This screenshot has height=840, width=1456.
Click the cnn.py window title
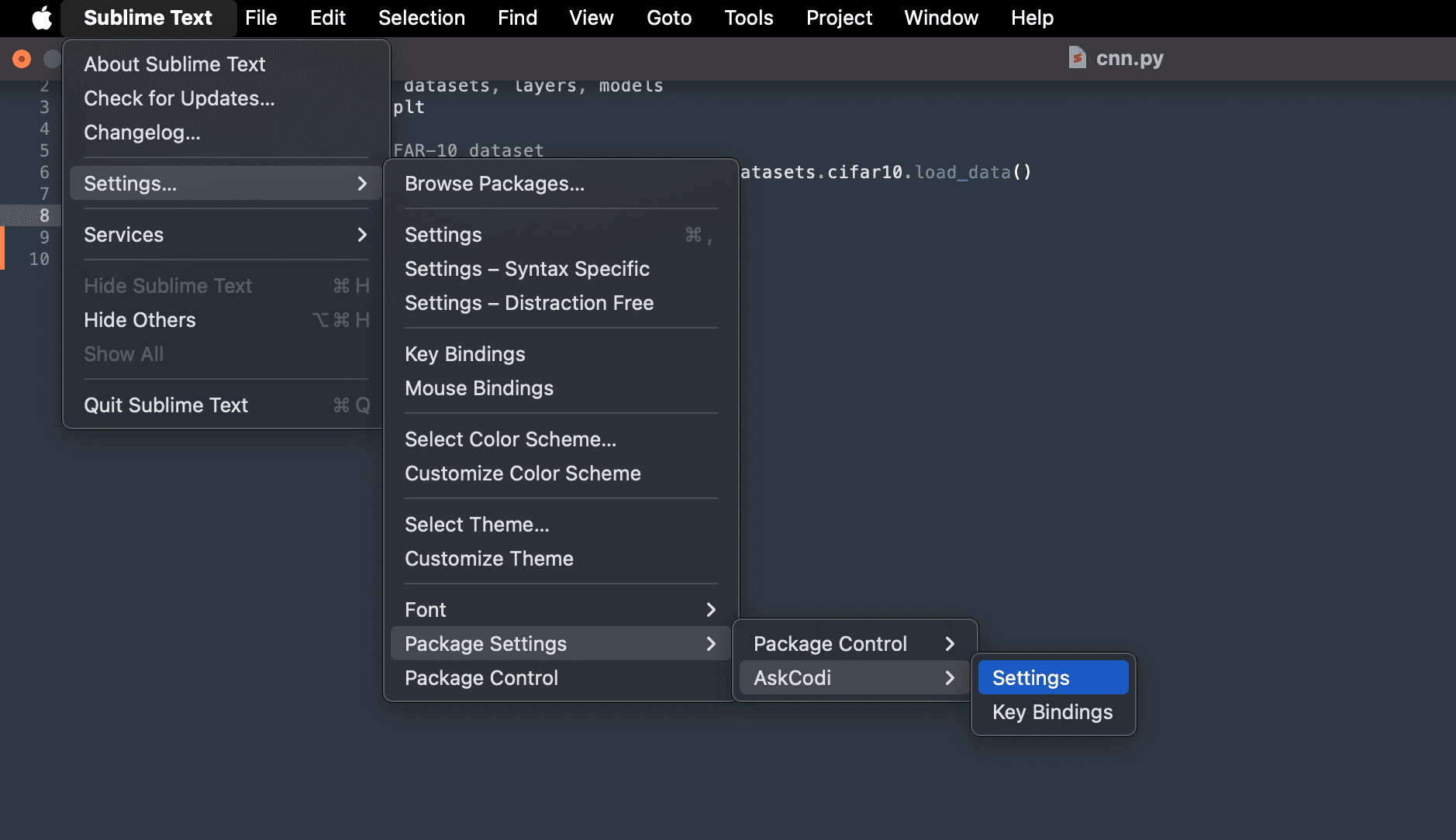[x=1130, y=58]
